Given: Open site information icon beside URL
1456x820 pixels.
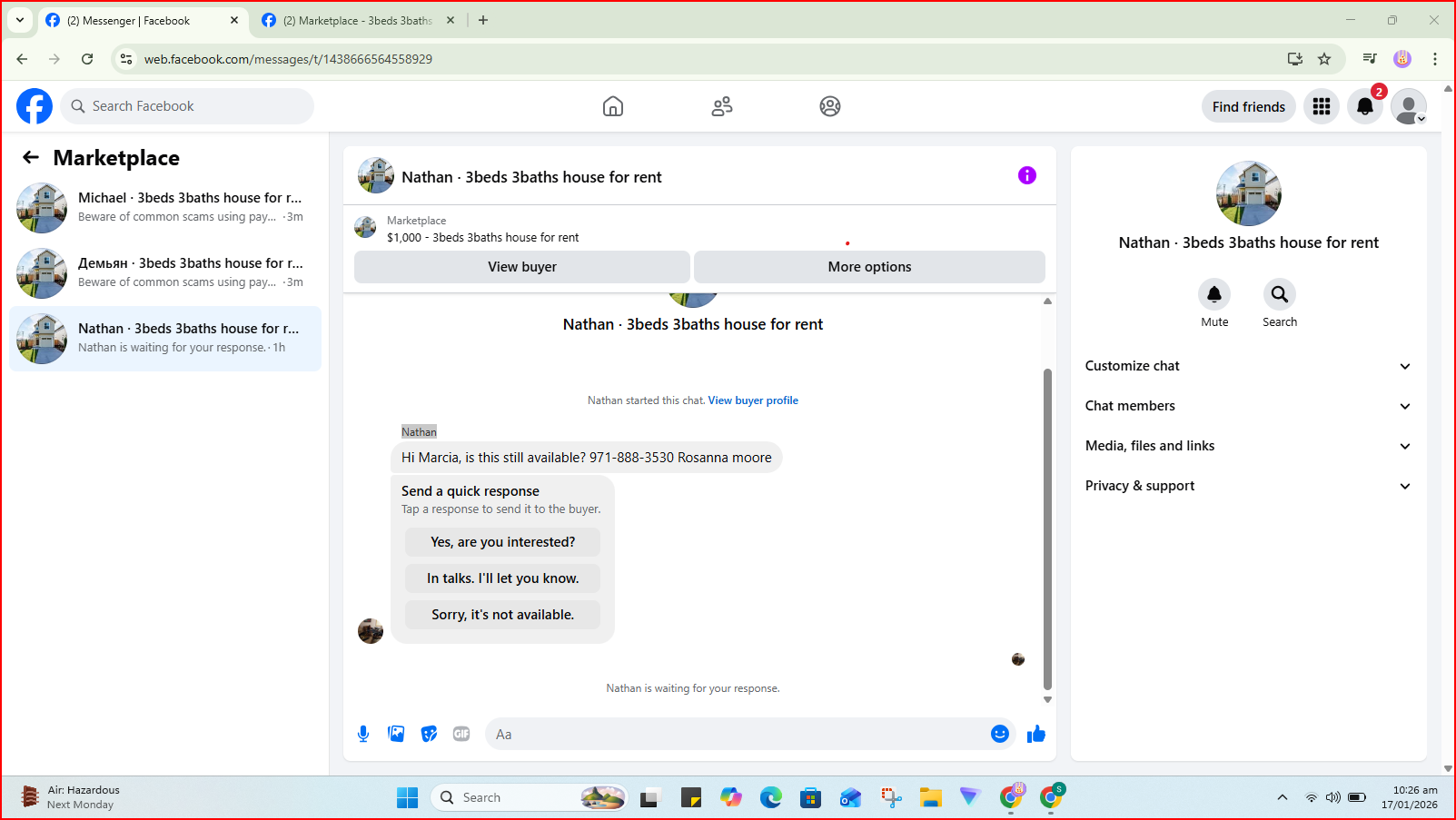Looking at the screenshot, I should coord(126,59).
